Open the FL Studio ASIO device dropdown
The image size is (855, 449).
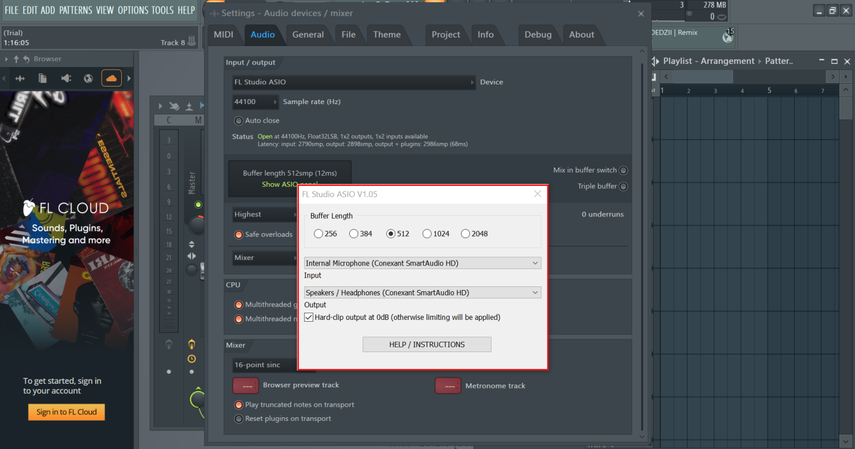click(x=353, y=82)
